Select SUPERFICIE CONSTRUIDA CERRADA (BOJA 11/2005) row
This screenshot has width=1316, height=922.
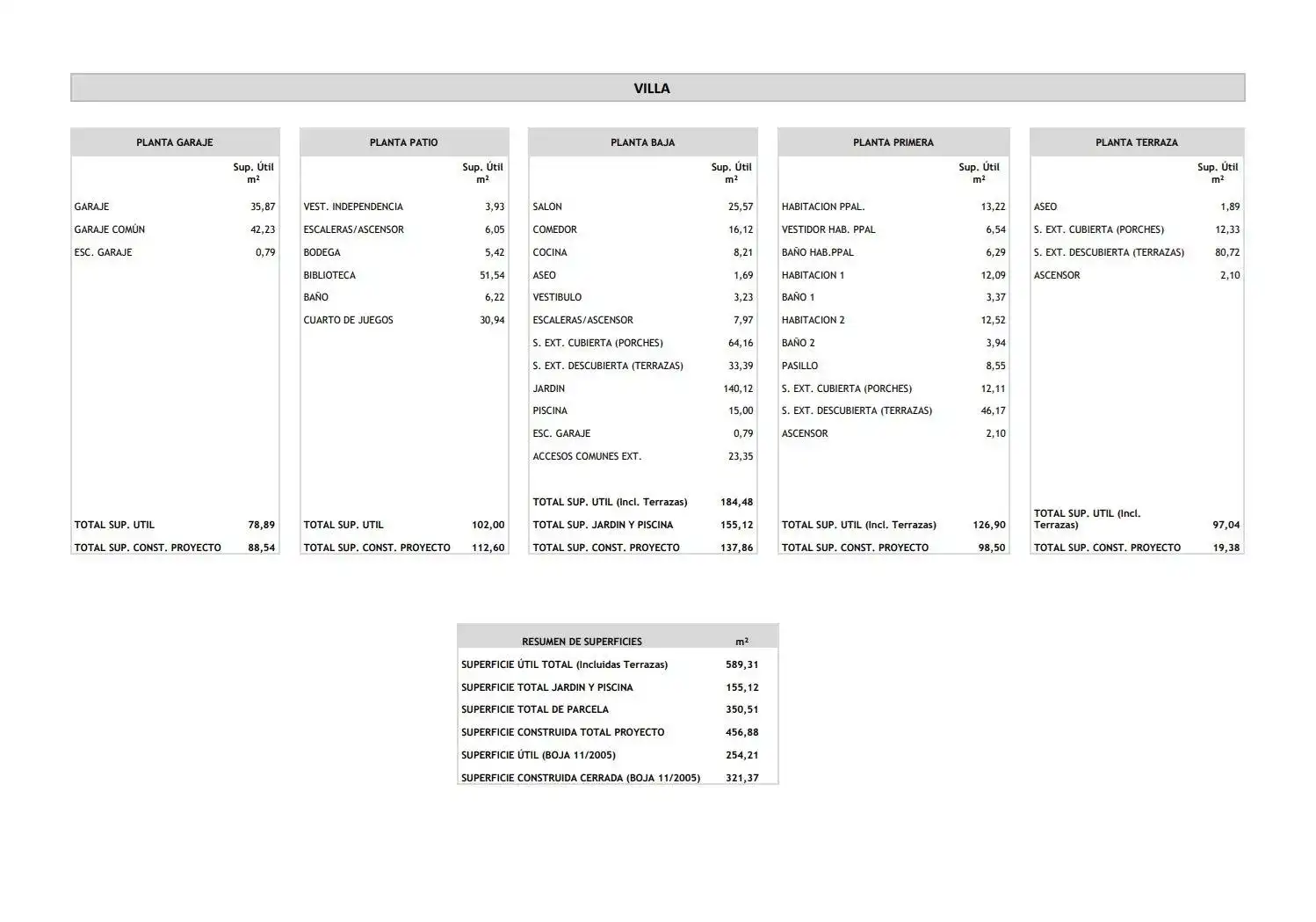(x=618, y=778)
